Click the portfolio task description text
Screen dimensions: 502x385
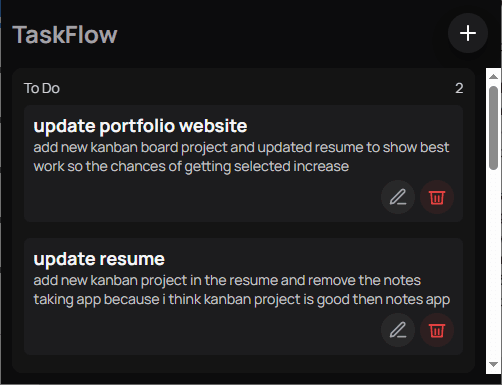tap(241, 157)
